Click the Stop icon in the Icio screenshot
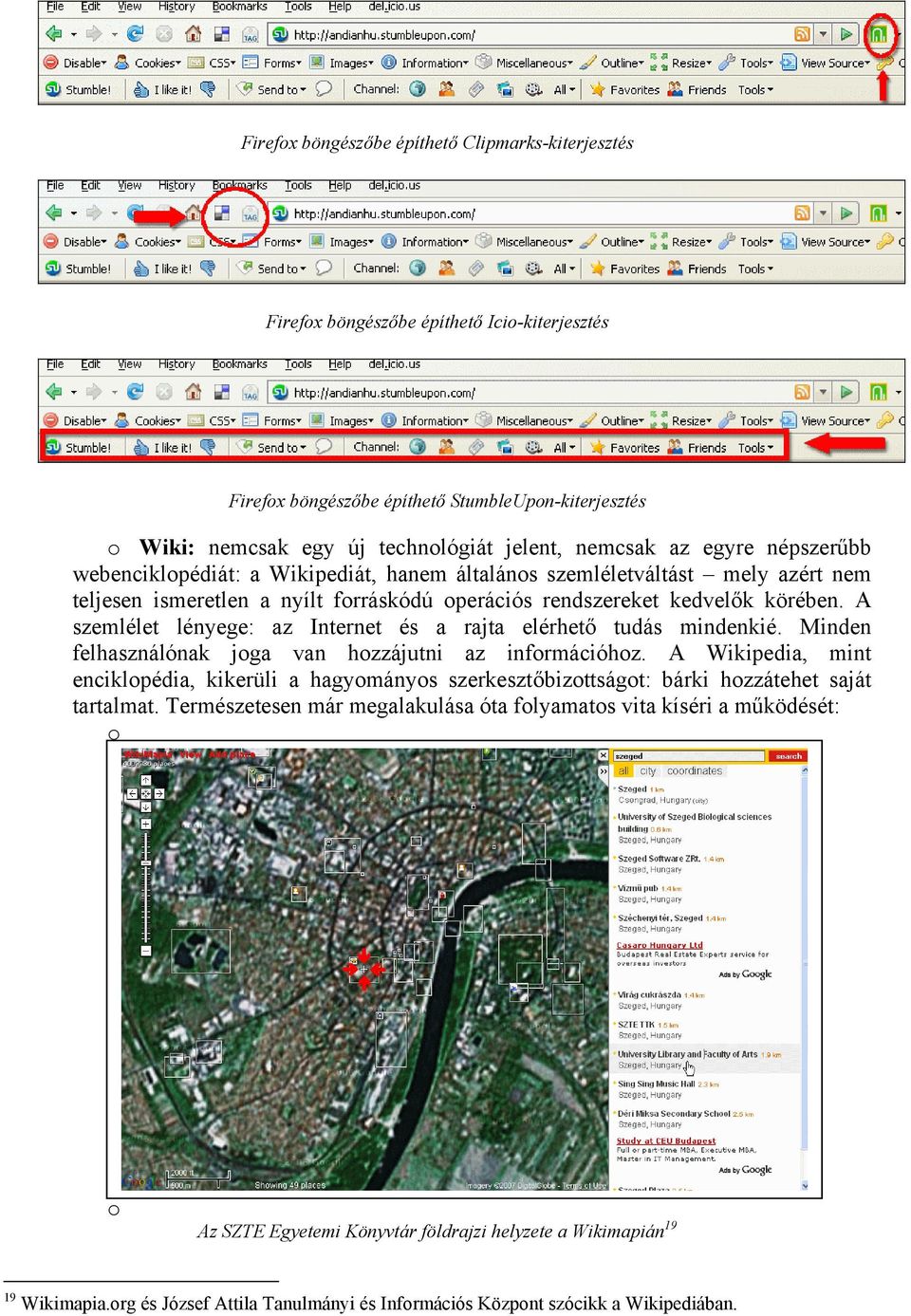911x1316 pixels. [164, 213]
